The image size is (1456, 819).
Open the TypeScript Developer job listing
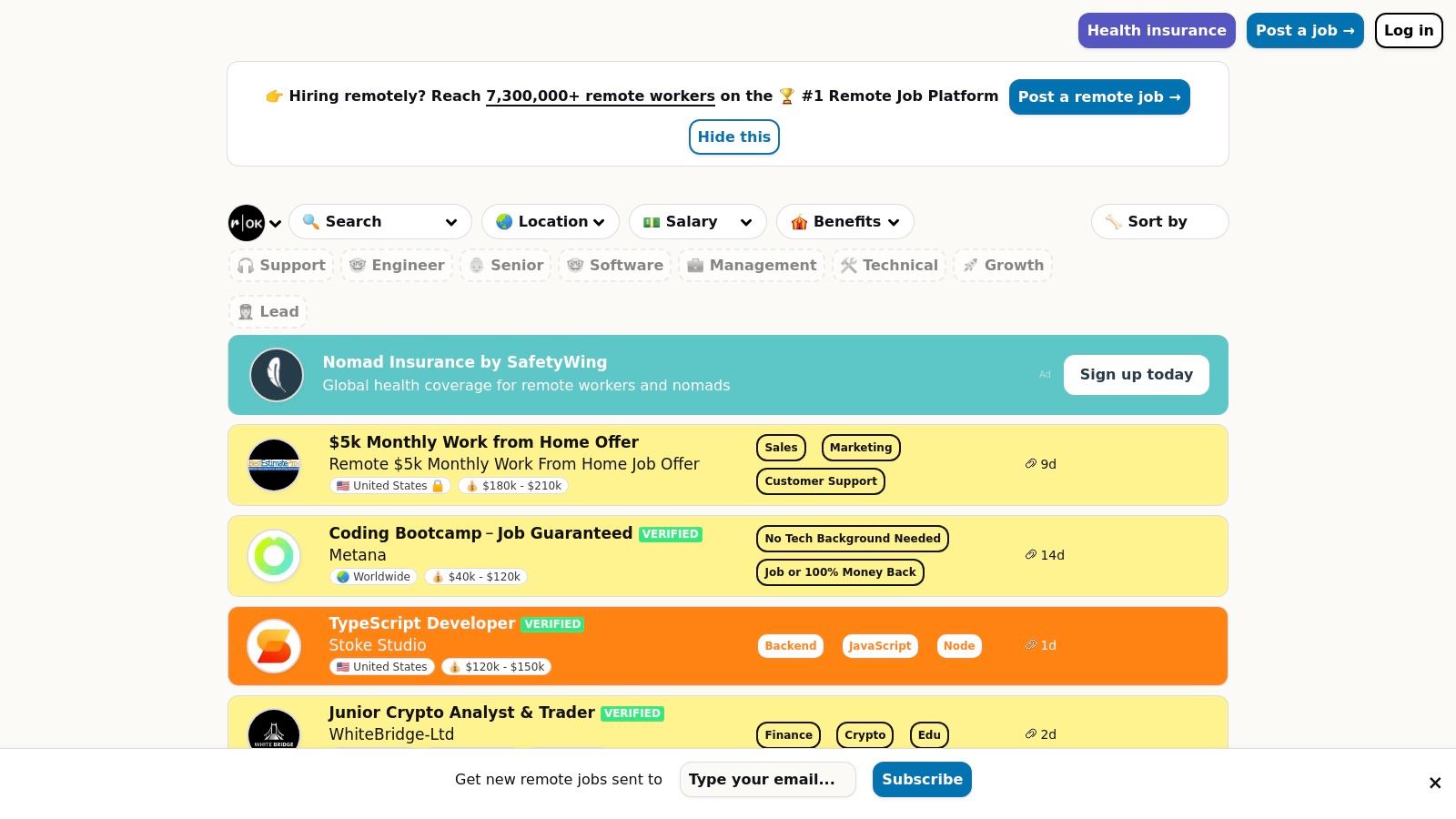(422, 623)
